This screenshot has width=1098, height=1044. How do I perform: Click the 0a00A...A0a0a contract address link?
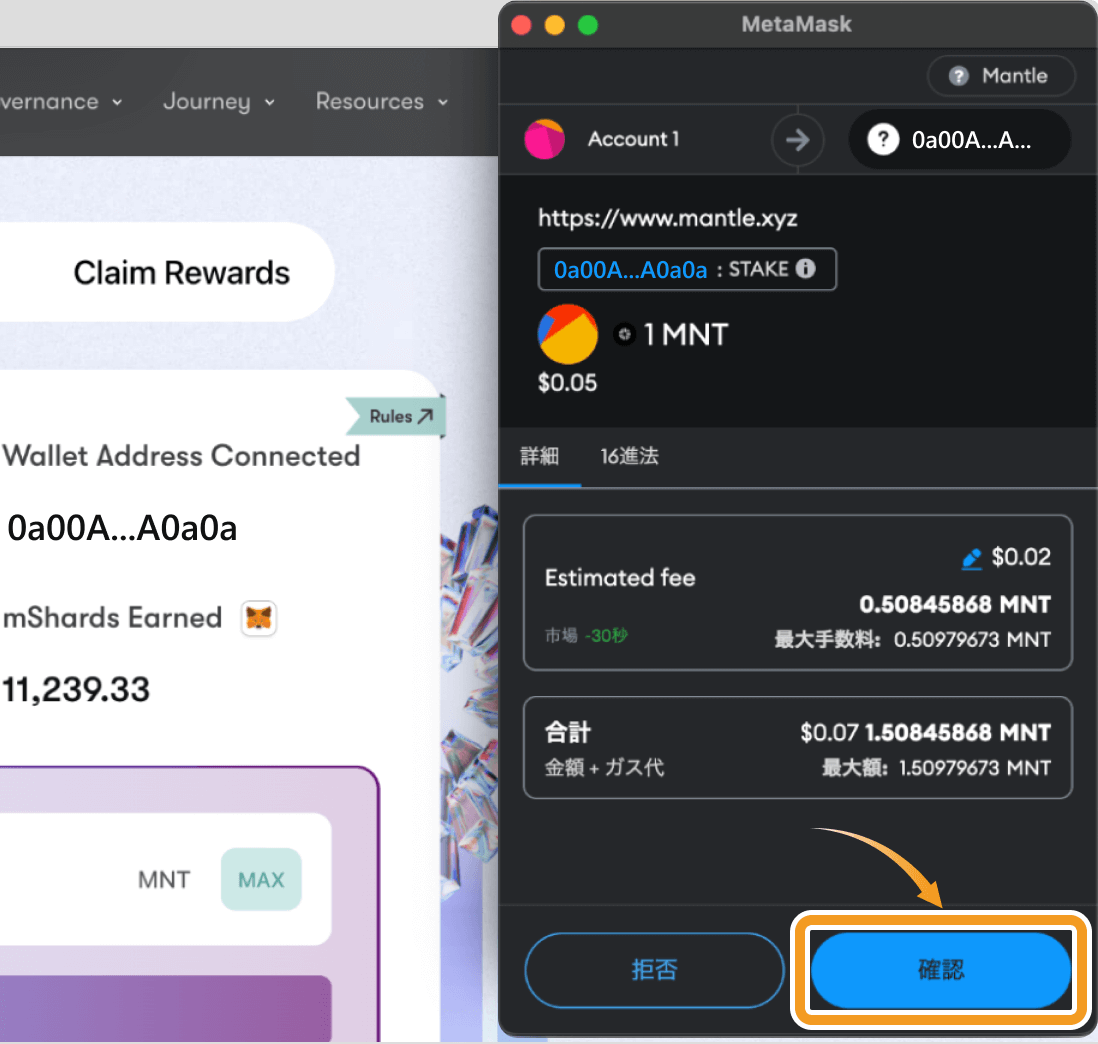tap(630, 270)
